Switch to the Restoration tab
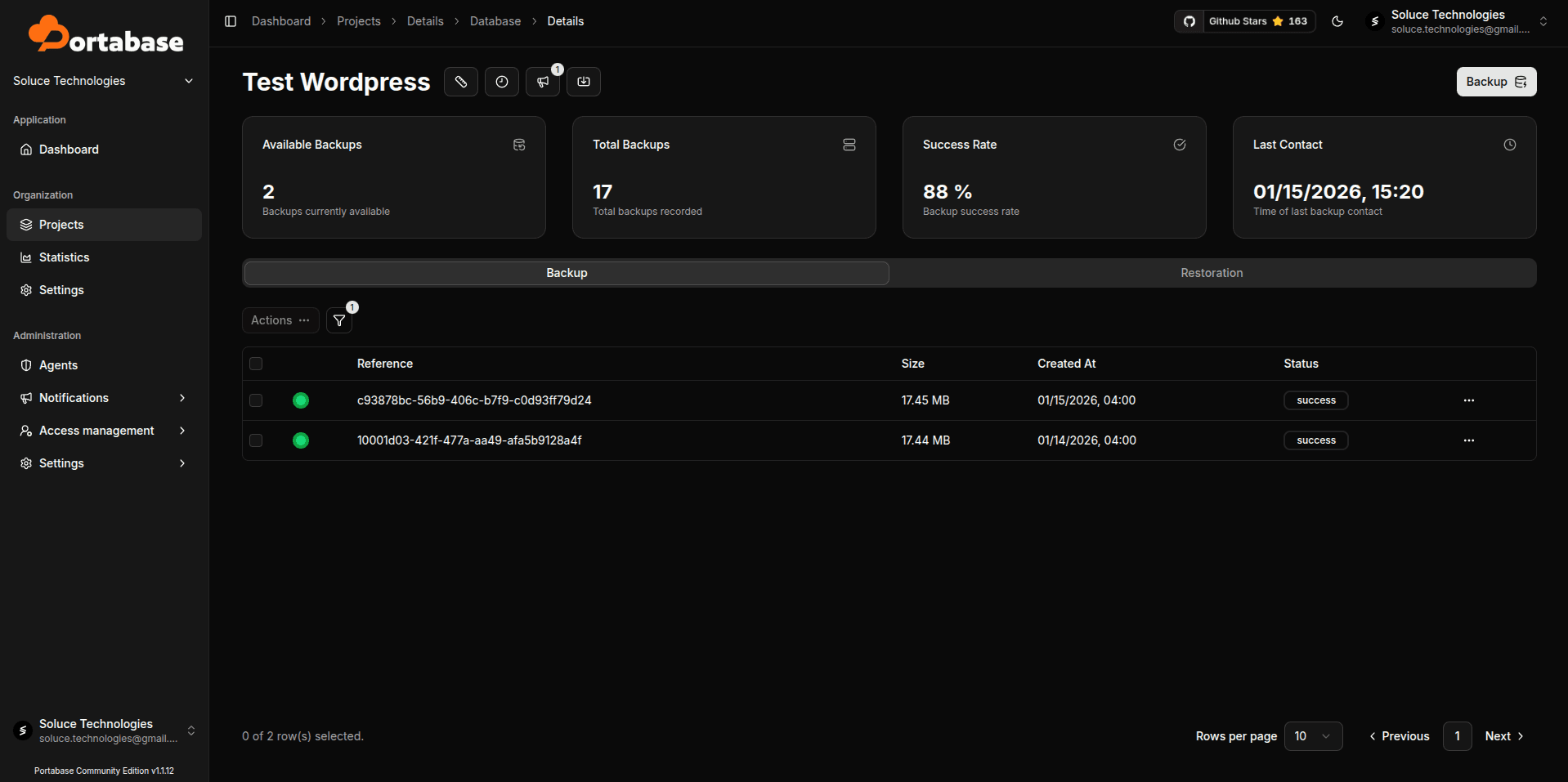This screenshot has height=782, width=1568. pos(1212,273)
